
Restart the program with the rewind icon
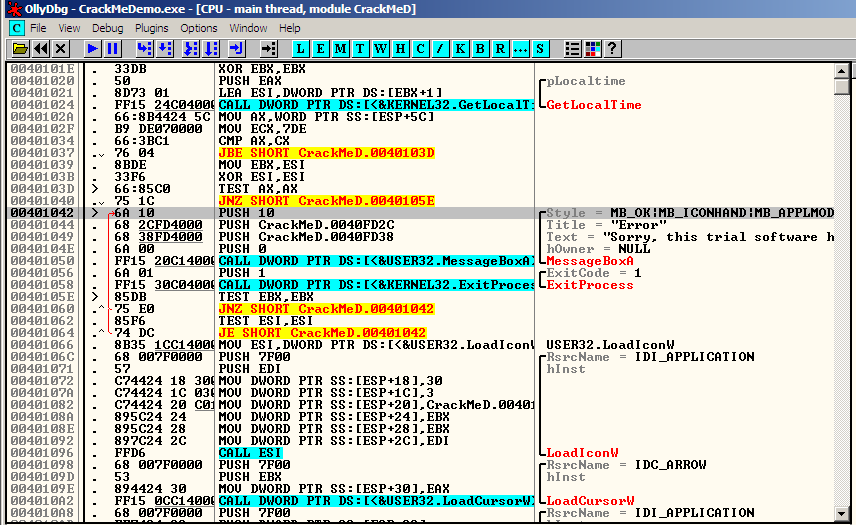(41, 48)
